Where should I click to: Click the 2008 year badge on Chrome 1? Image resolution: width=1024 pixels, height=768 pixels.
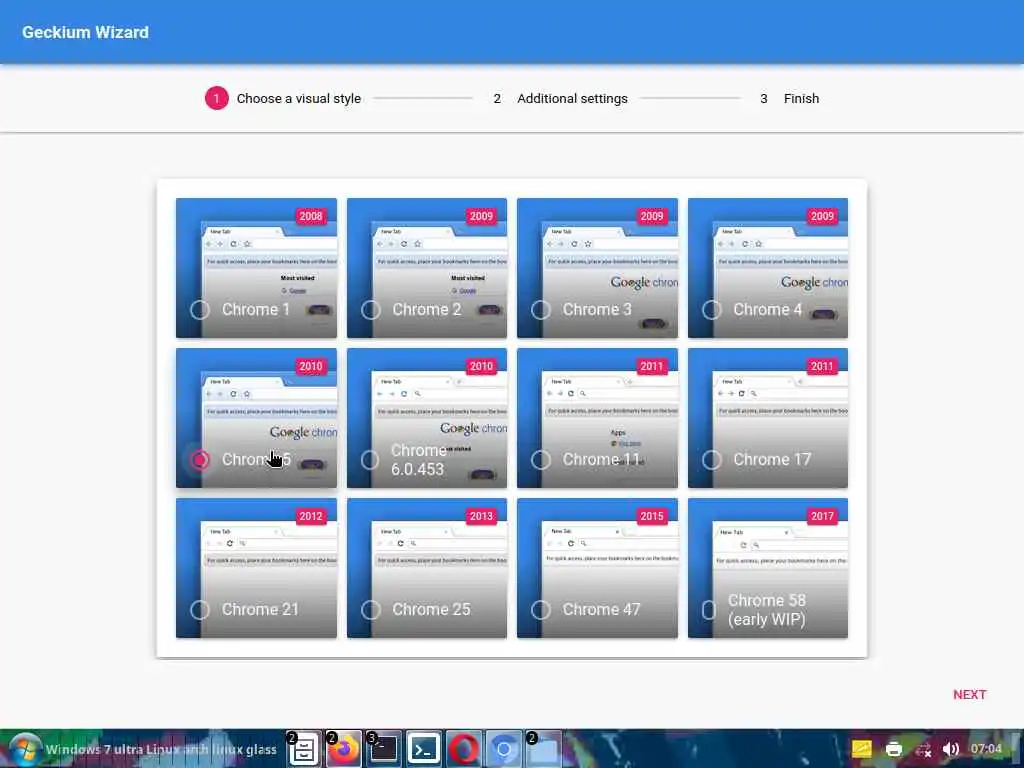[x=311, y=216]
